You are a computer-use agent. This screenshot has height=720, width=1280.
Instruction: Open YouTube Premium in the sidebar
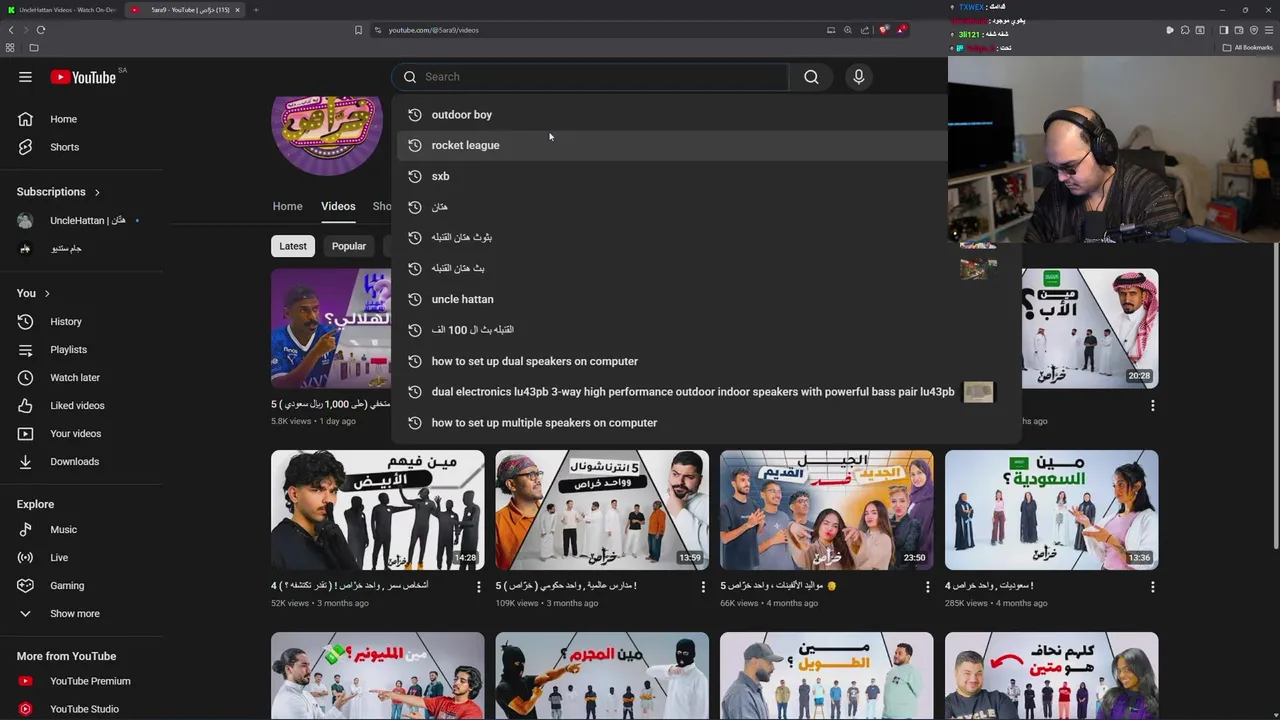coord(90,681)
